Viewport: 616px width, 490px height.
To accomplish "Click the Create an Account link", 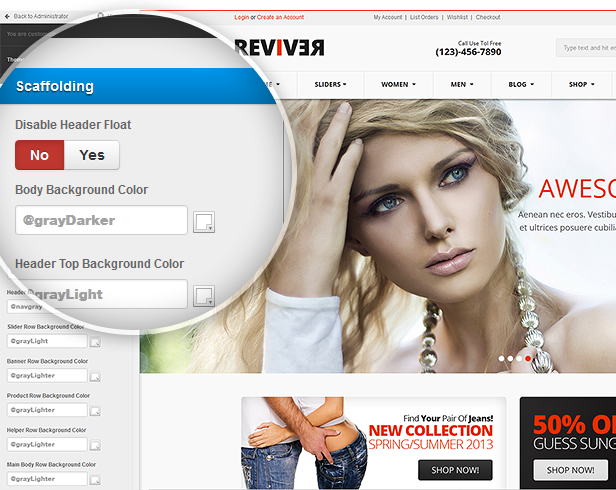I will click(283, 17).
